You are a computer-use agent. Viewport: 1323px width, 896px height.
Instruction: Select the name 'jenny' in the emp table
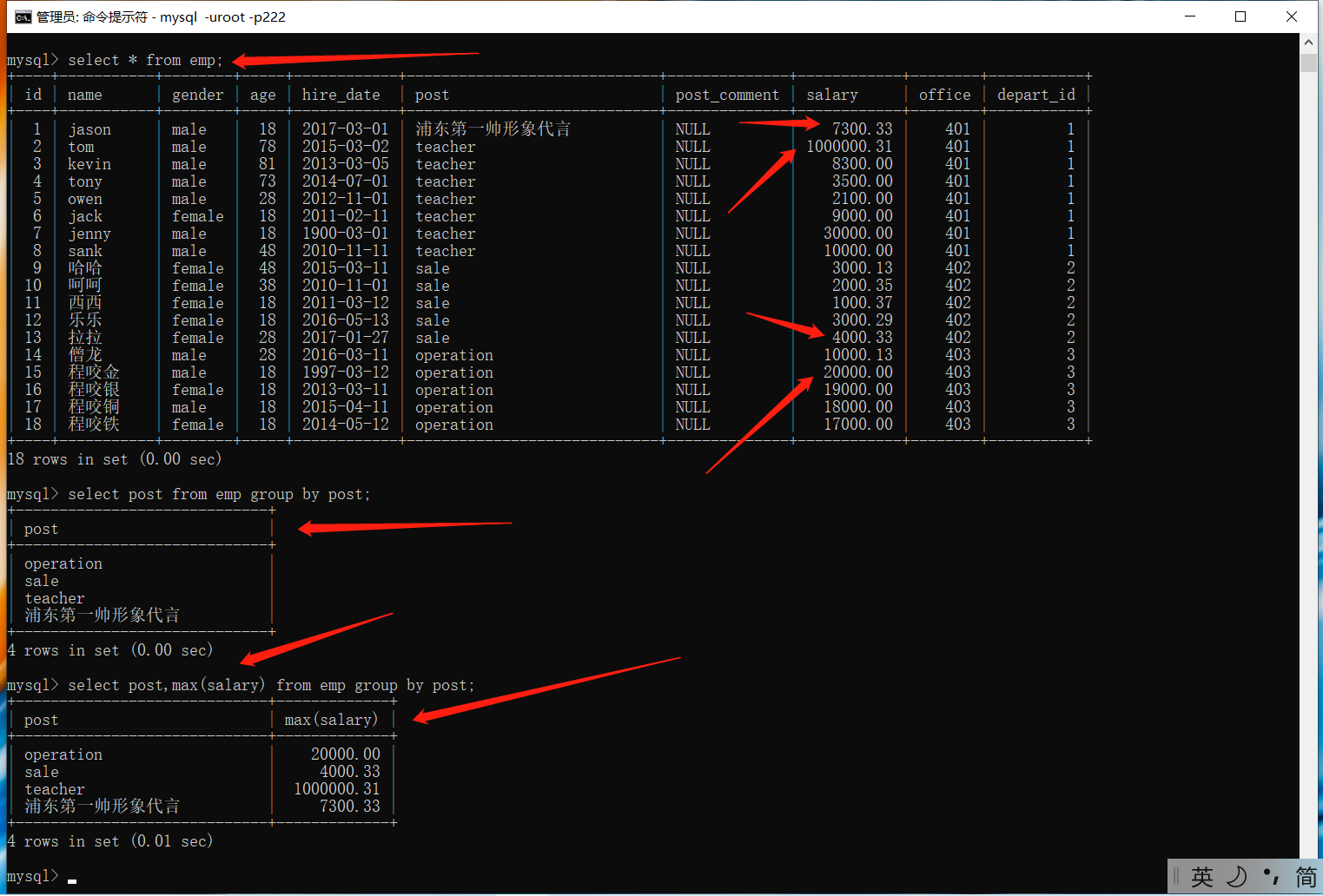point(89,234)
